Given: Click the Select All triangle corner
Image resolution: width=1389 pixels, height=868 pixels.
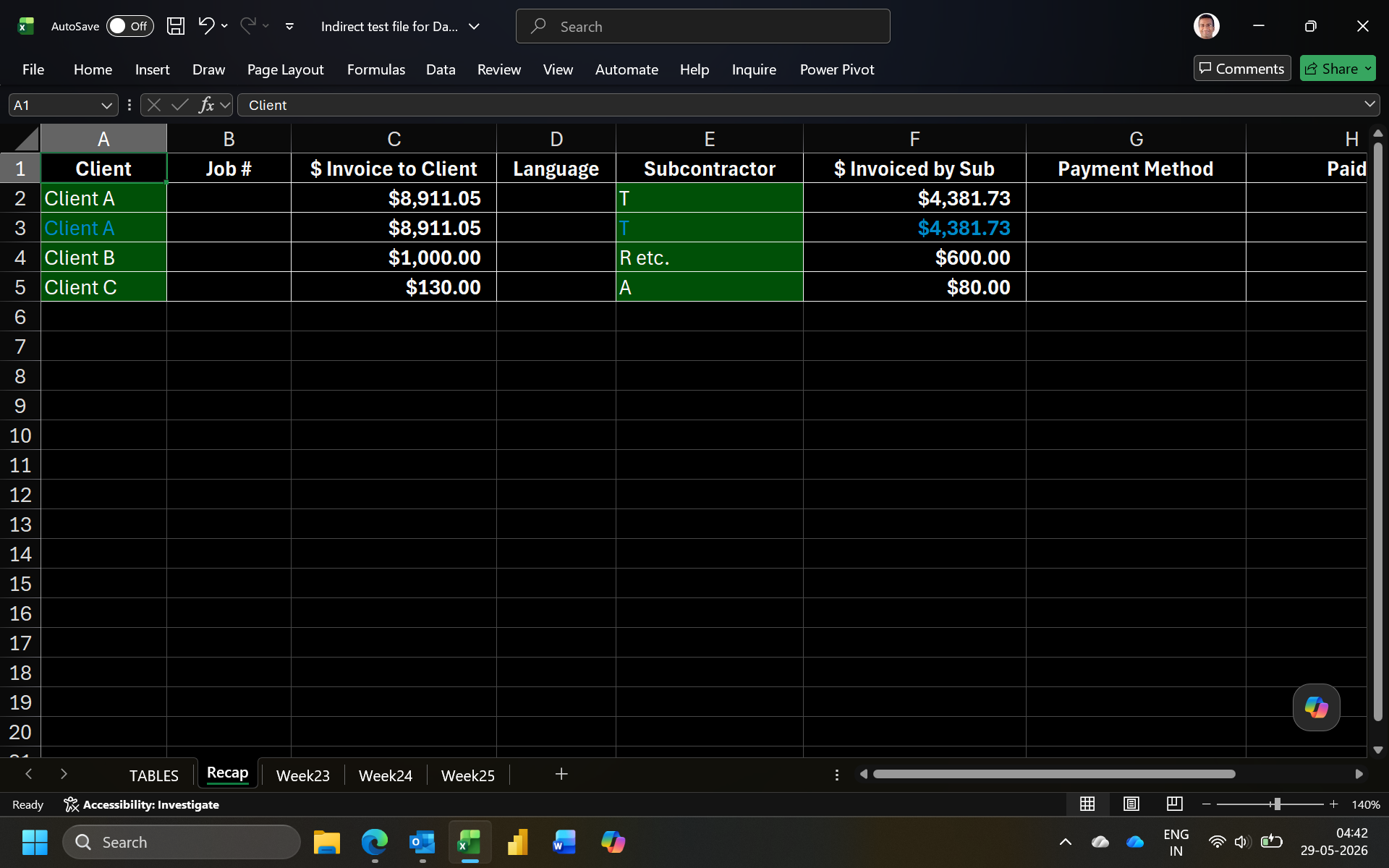Looking at the screenshot, I should tap(26, 138).
